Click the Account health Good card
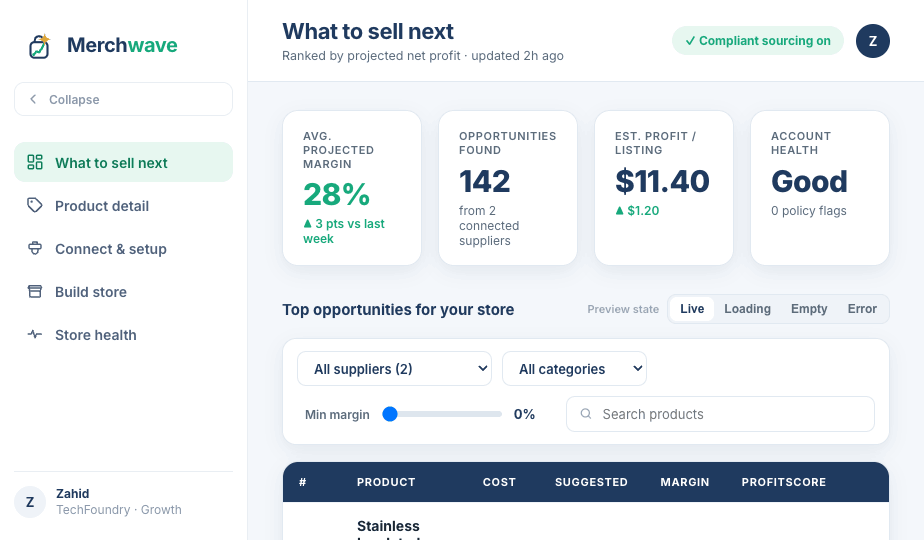924x540 pixels. [x=820, y=188]
